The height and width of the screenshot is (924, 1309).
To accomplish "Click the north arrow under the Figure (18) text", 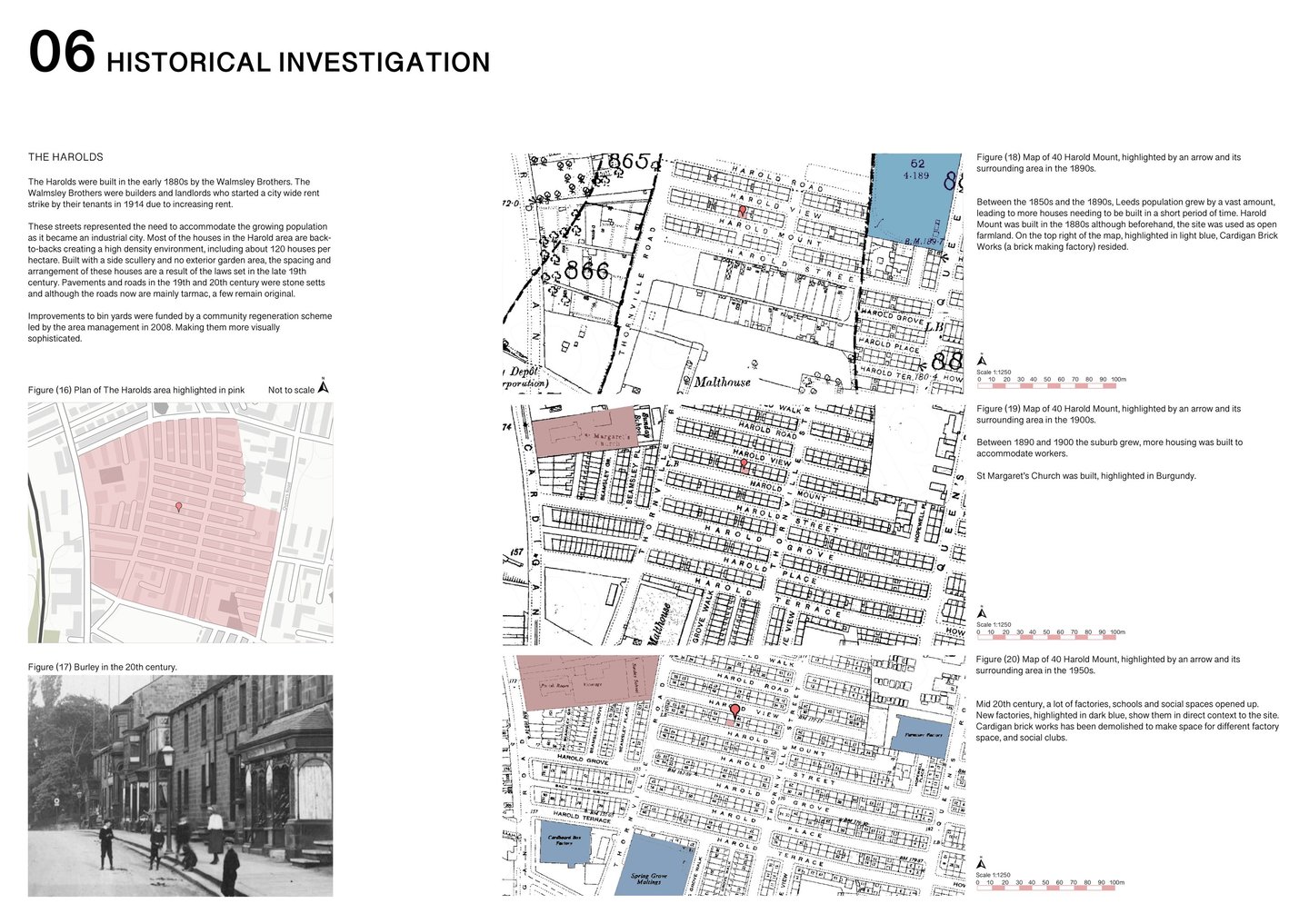I will 982,360.
